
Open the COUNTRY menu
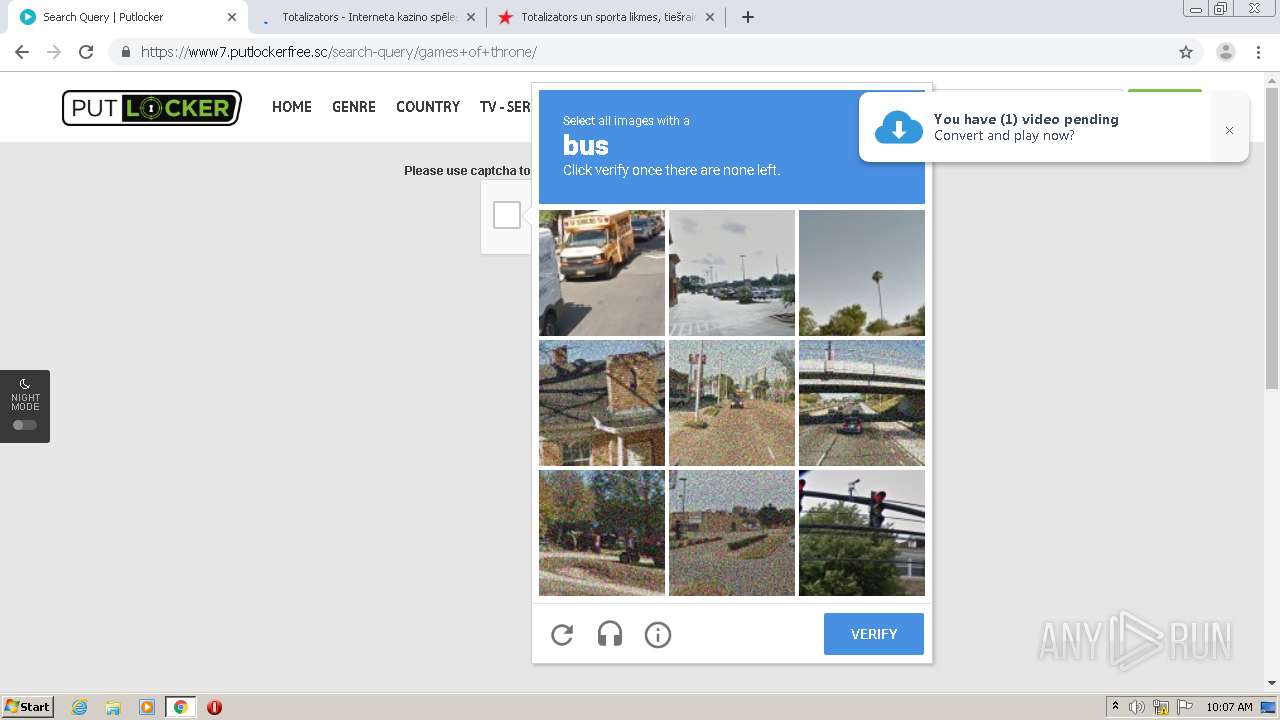(428, 107)
